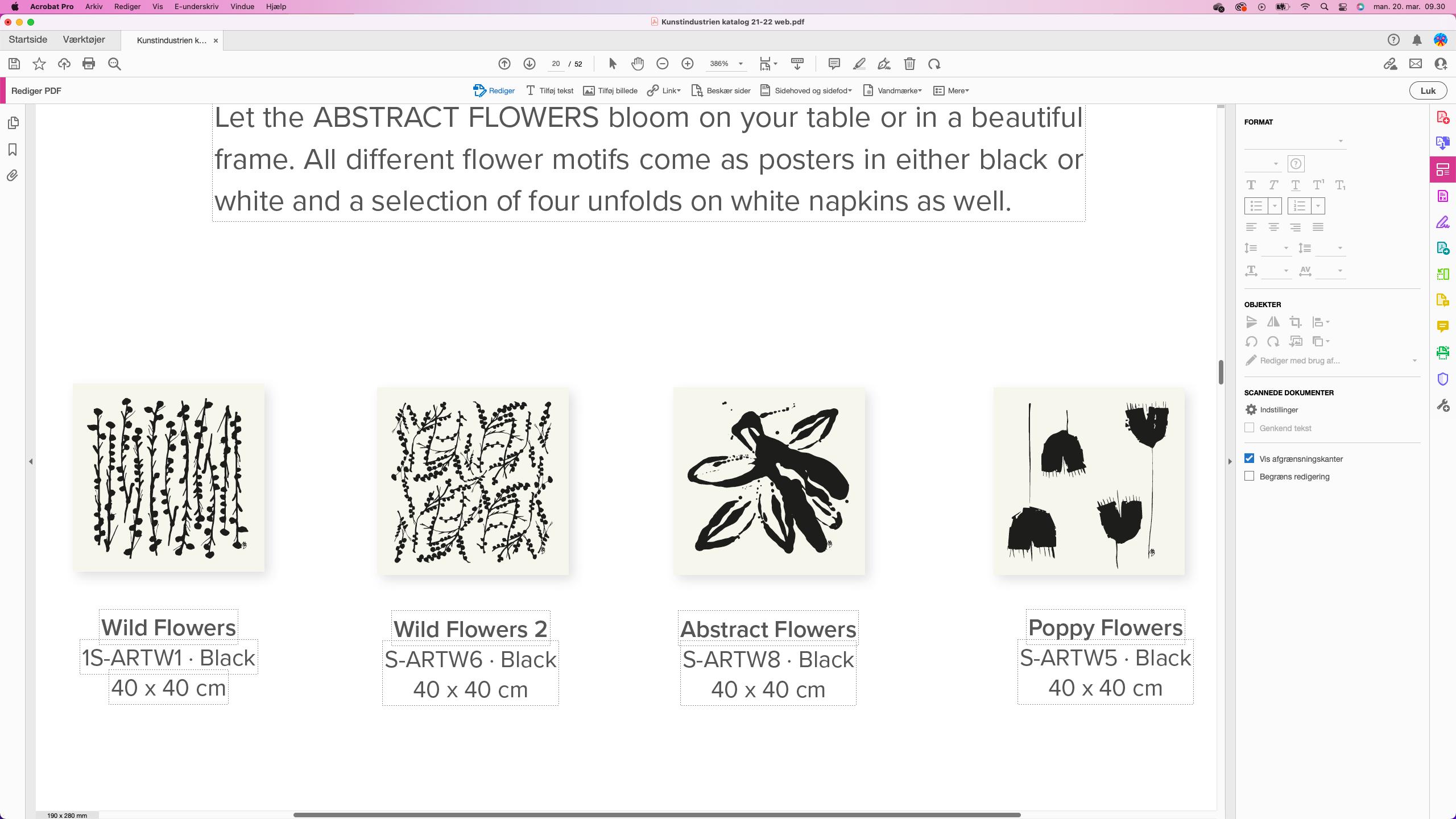Viewport: 1456px width, 819px height.
Task: Open the attachments paperclip panel
Action: click(13, 176)
